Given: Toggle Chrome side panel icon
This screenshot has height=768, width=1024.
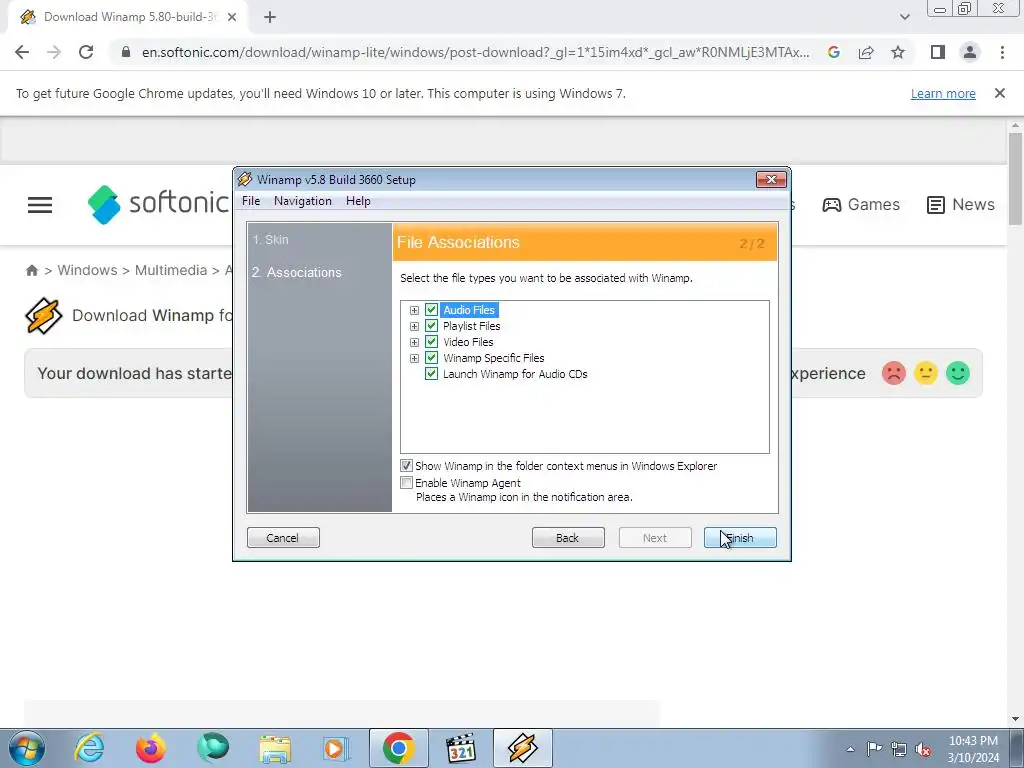Looking at the screenshot, I should [x=938, y=52].
